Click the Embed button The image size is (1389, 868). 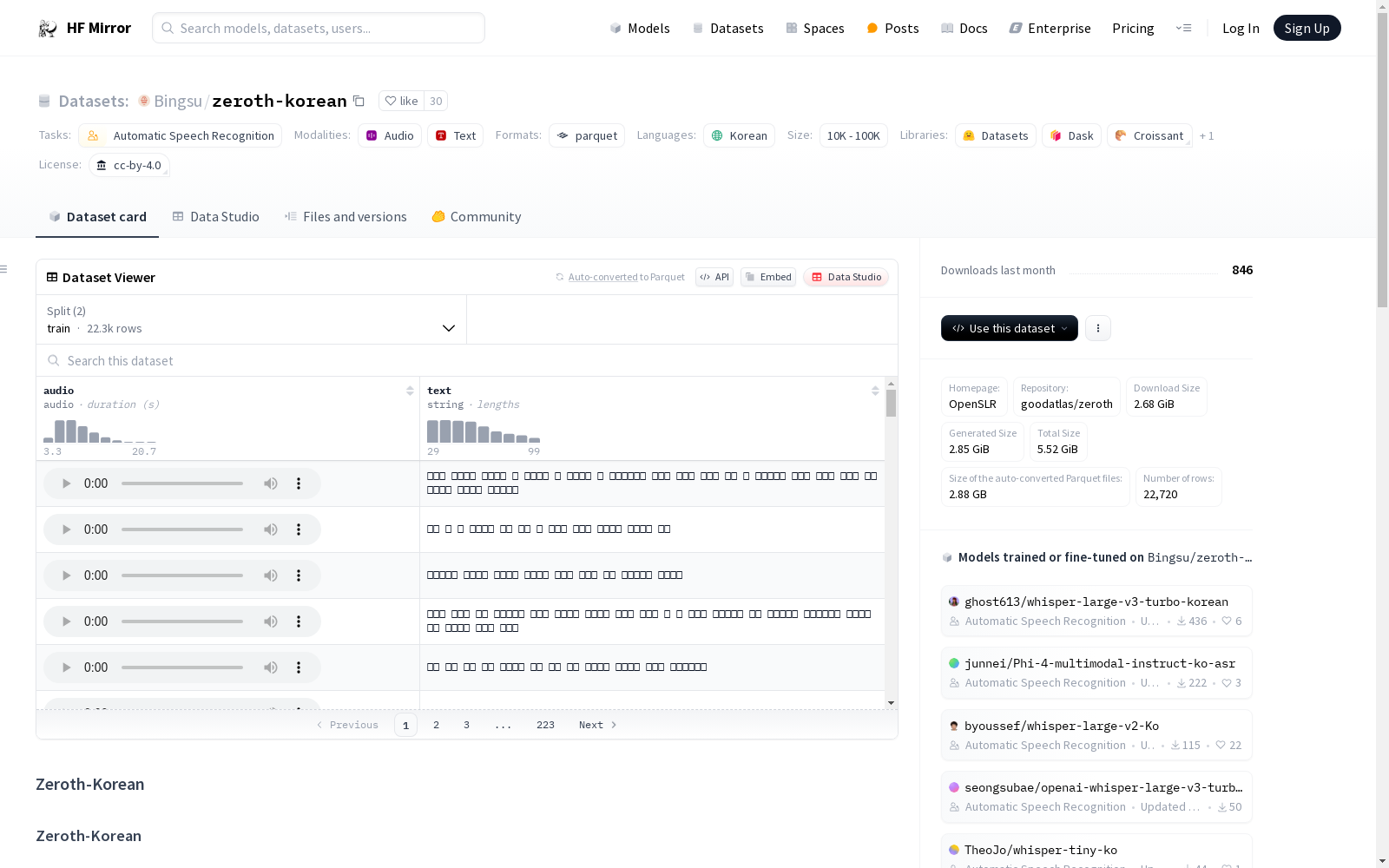[x=768, y=277]
